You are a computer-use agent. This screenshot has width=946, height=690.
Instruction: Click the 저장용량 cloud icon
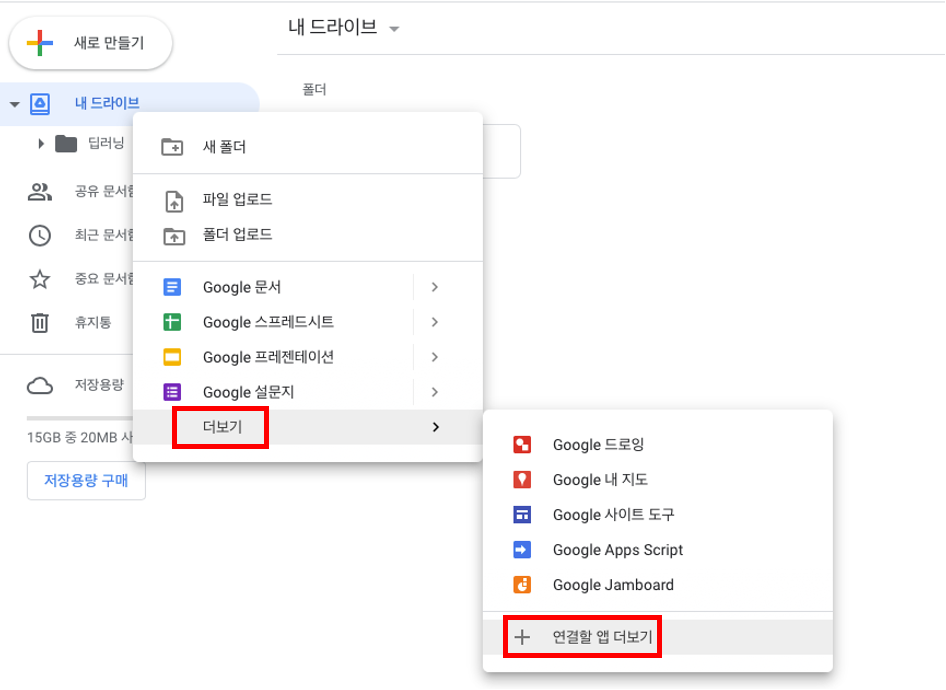(x=40, y=385)
